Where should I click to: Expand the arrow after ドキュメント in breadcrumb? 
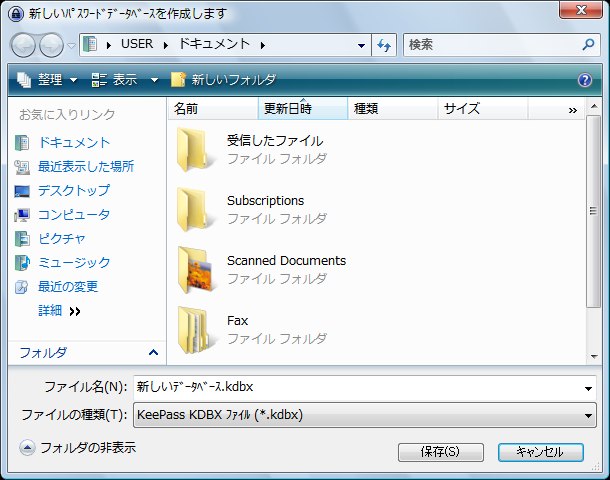coord(263,45)
